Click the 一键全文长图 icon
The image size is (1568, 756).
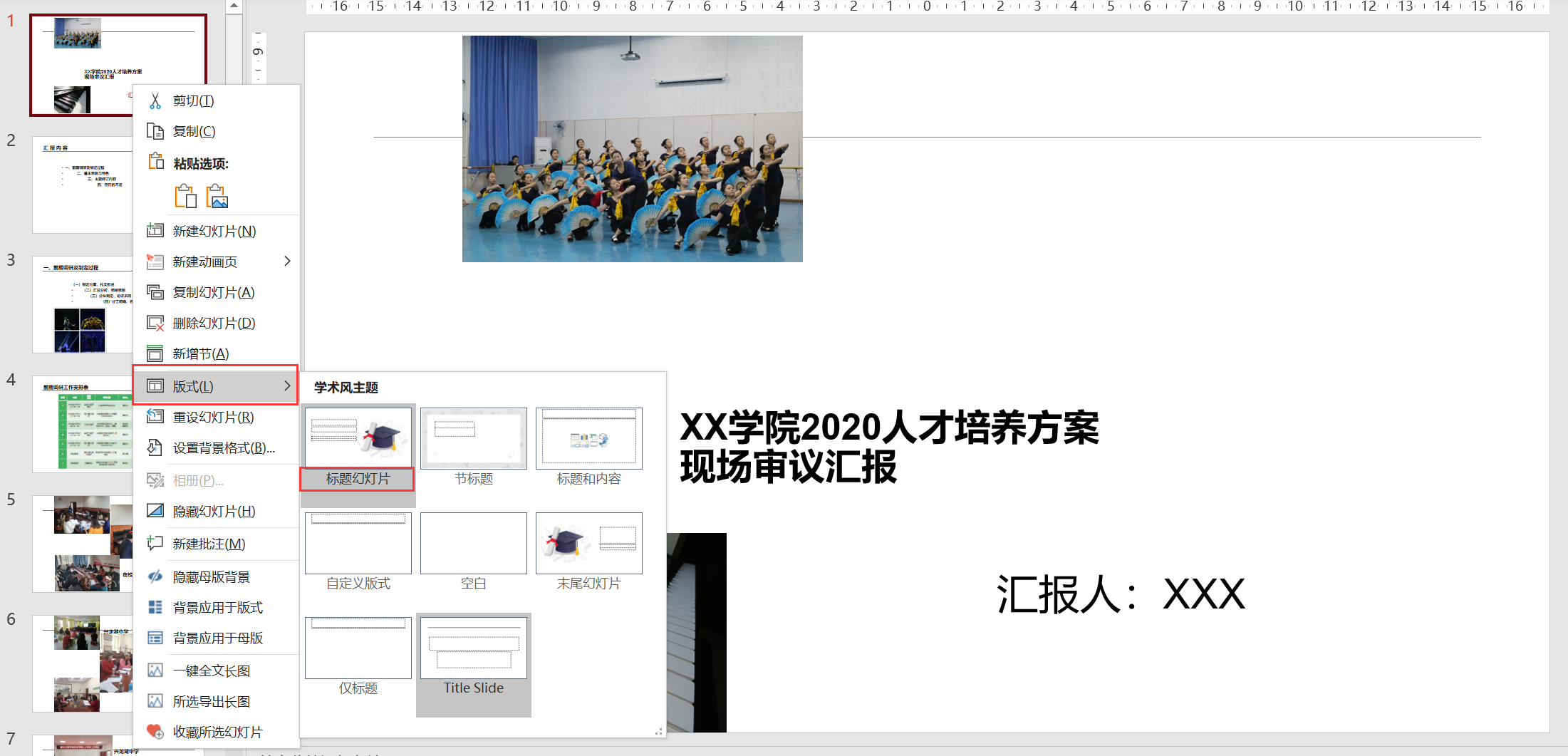coord(155,670)
